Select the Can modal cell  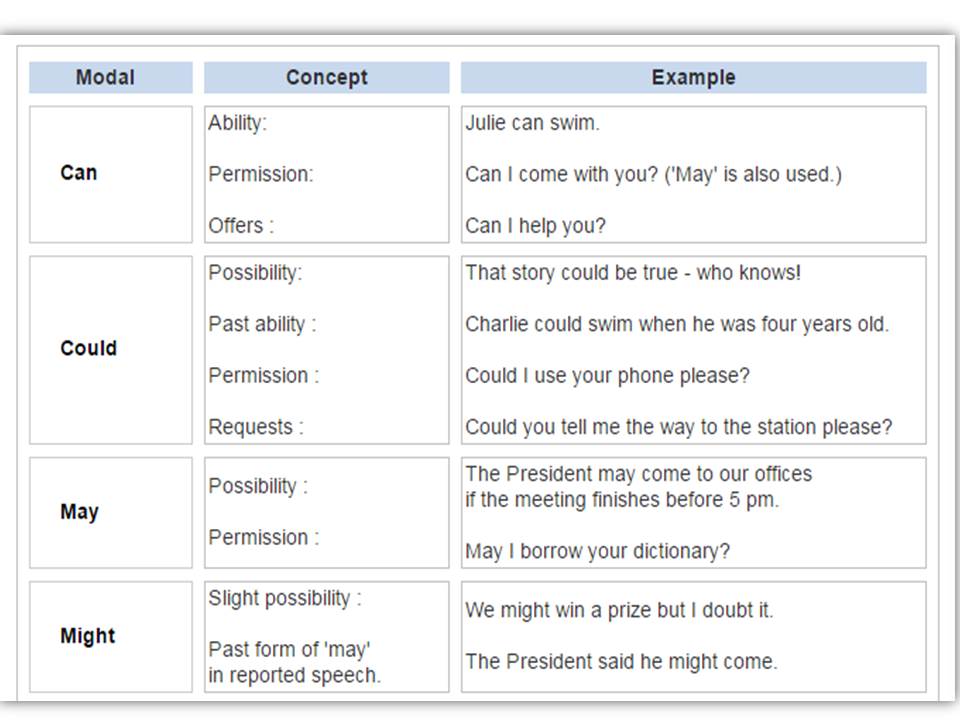[79, 173]
